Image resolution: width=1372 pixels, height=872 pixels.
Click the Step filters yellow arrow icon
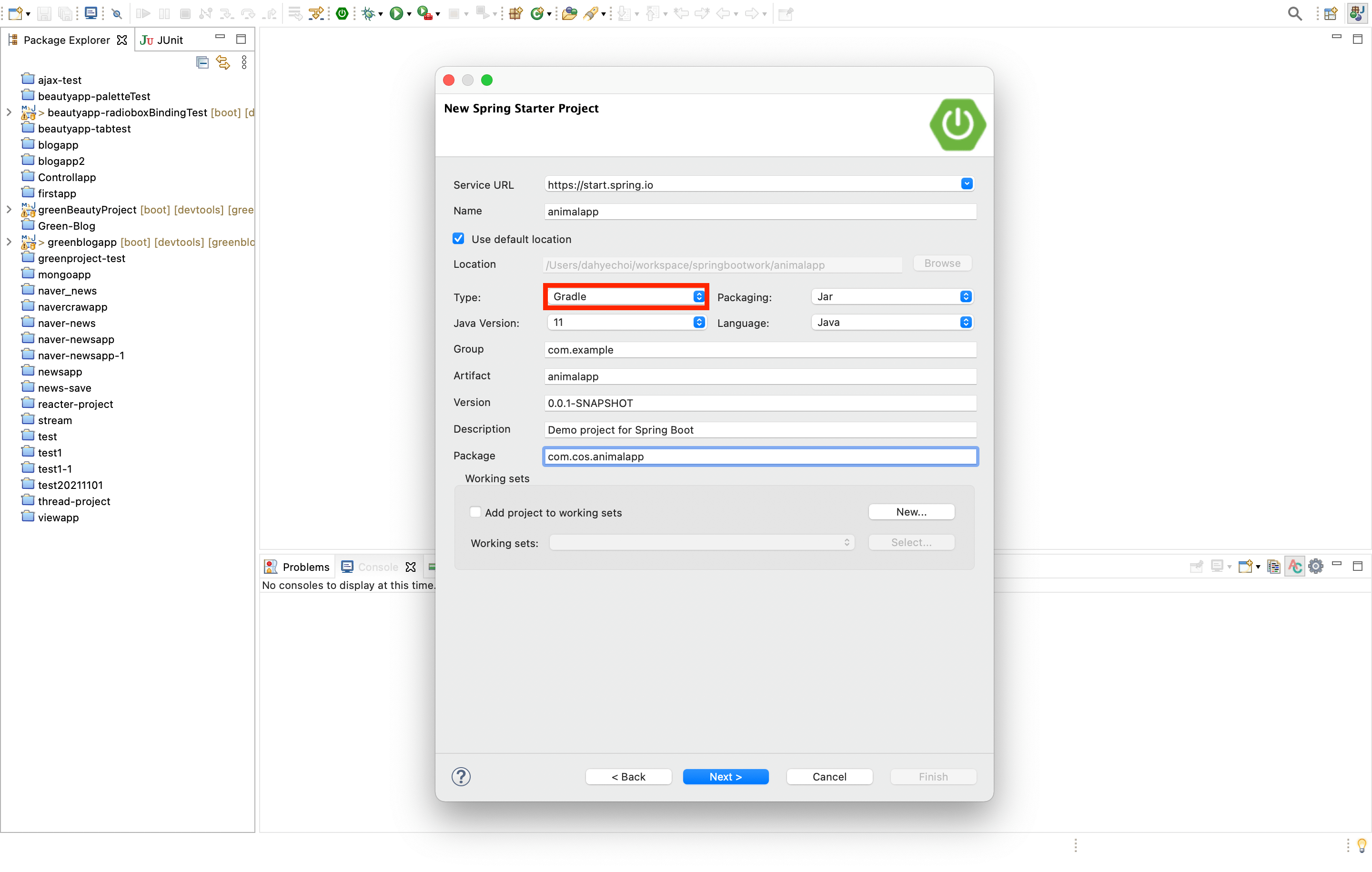coord(316,13)
